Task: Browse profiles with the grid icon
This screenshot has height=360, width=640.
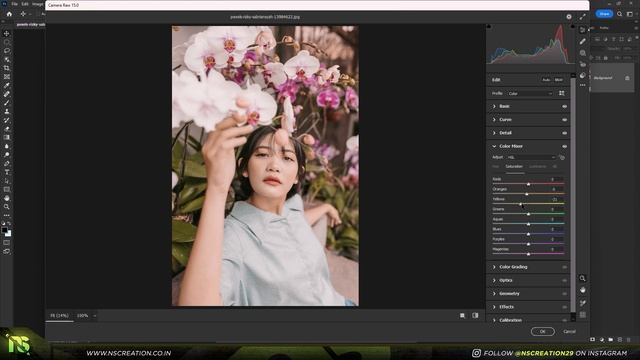Action: [562, 93]
